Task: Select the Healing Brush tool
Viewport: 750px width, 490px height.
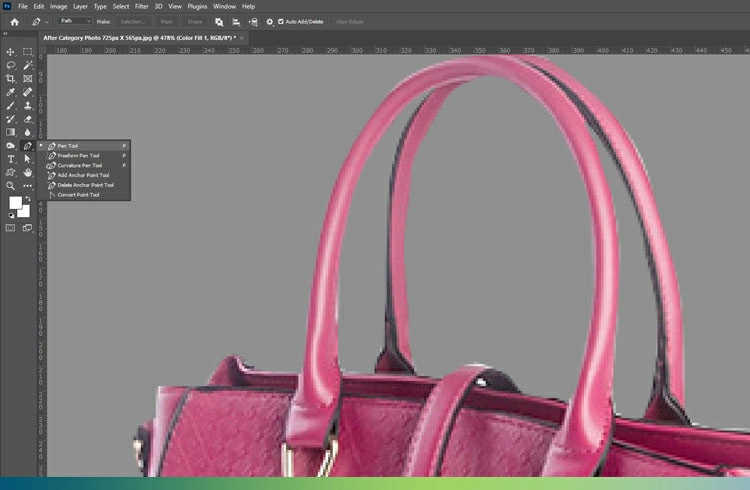Action: pyautogui.click(x=28, y=92)
